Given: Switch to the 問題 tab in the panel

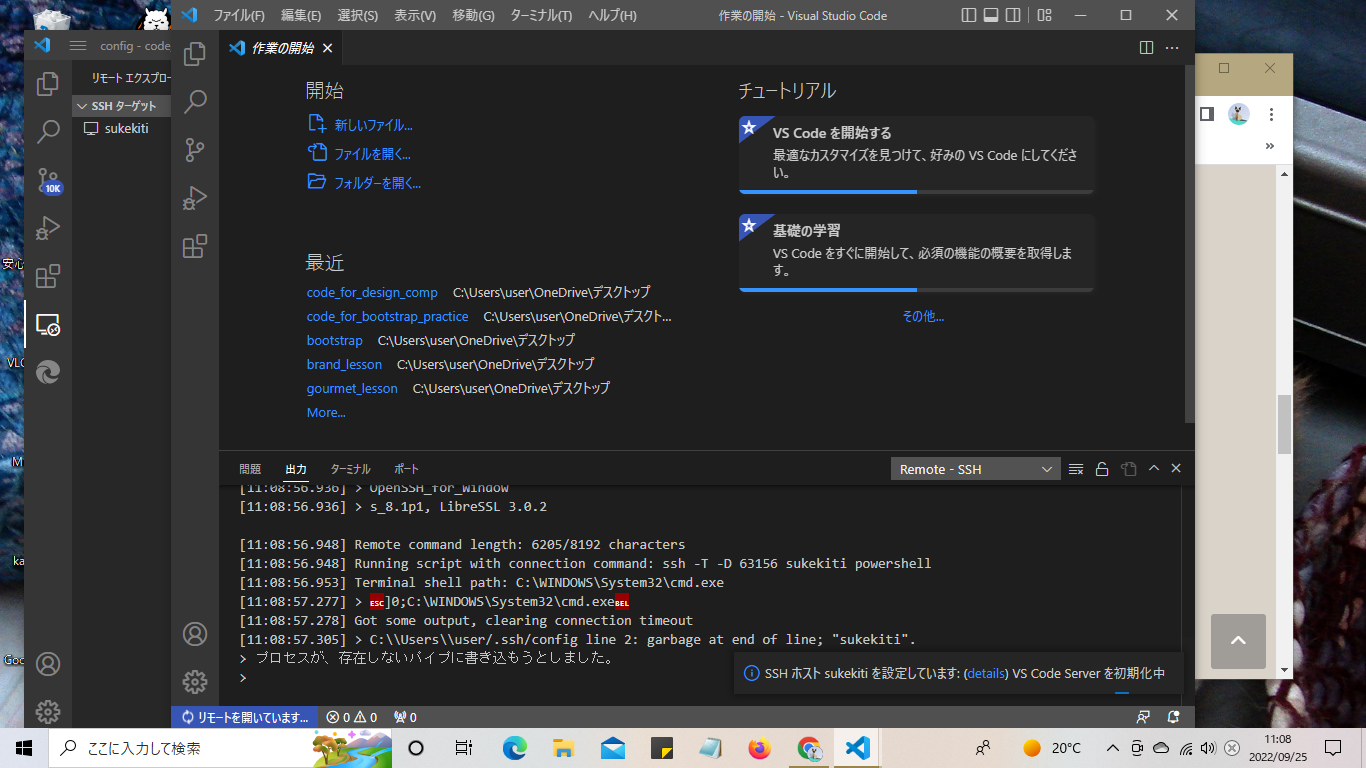Looking at the screenshot, I should [250, 469].
